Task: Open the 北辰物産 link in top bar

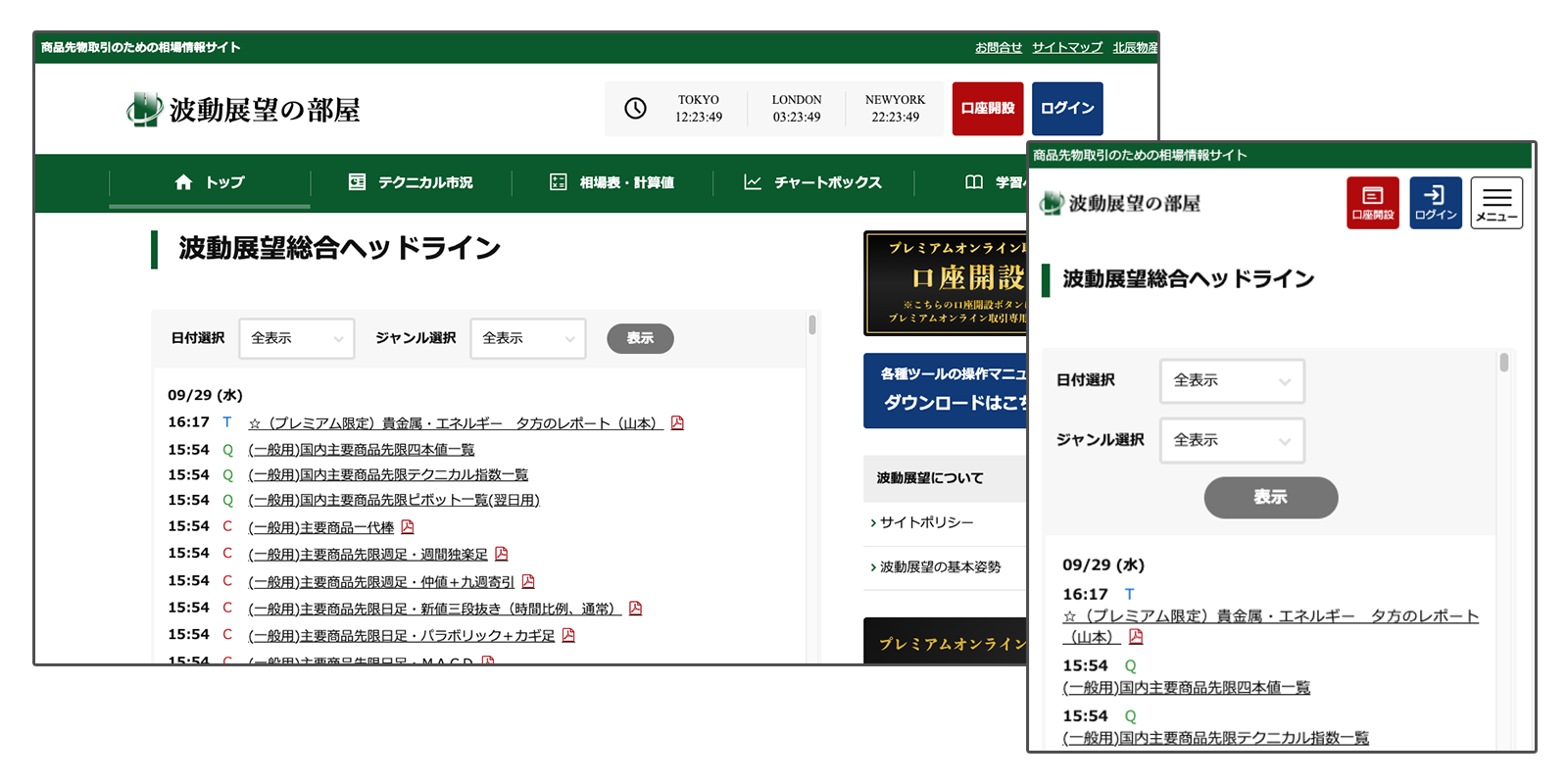Action: click(1135, 47)
